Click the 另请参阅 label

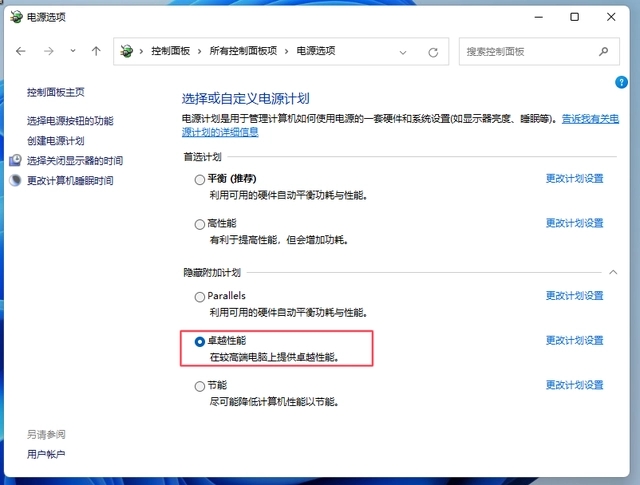click(46, 434)
